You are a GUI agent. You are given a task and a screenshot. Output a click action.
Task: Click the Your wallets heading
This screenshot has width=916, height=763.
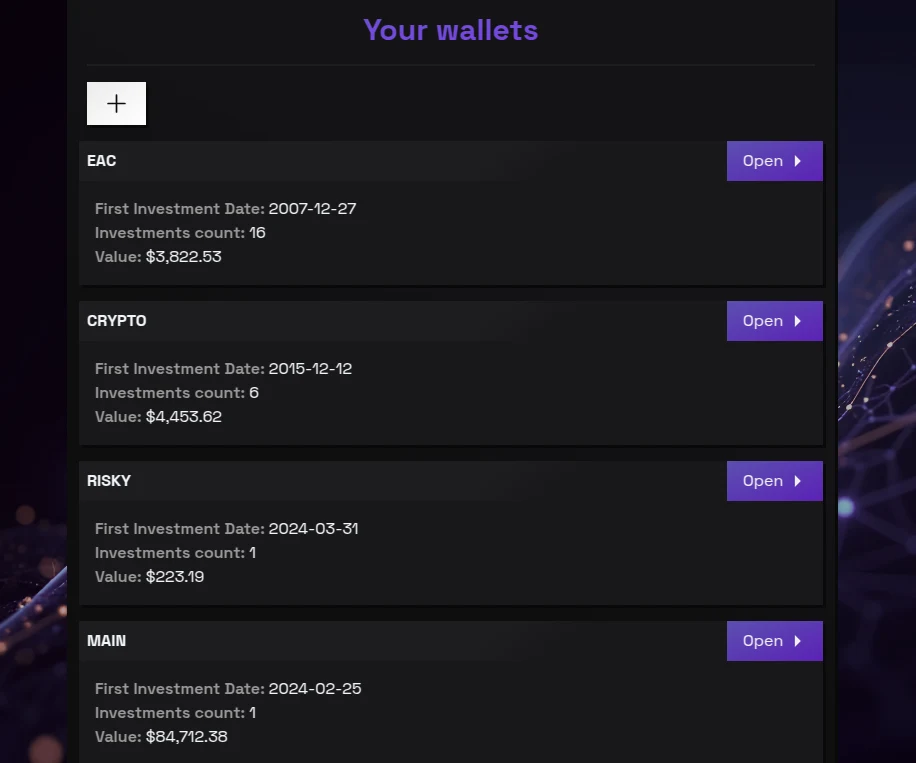(450, 30)
